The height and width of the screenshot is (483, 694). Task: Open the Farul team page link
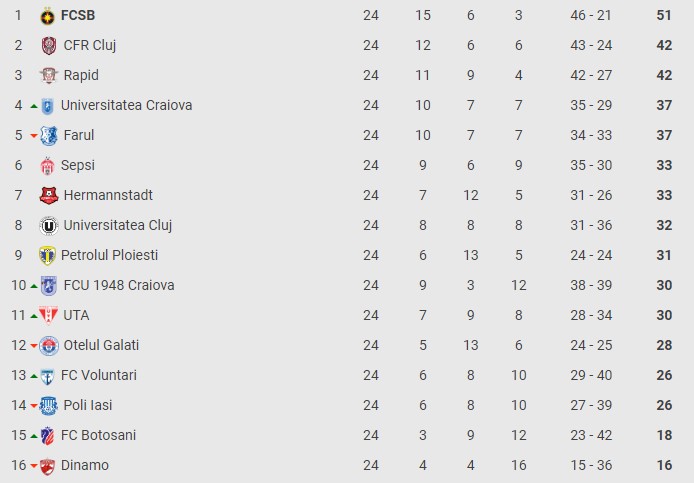(x=79, y=135)
